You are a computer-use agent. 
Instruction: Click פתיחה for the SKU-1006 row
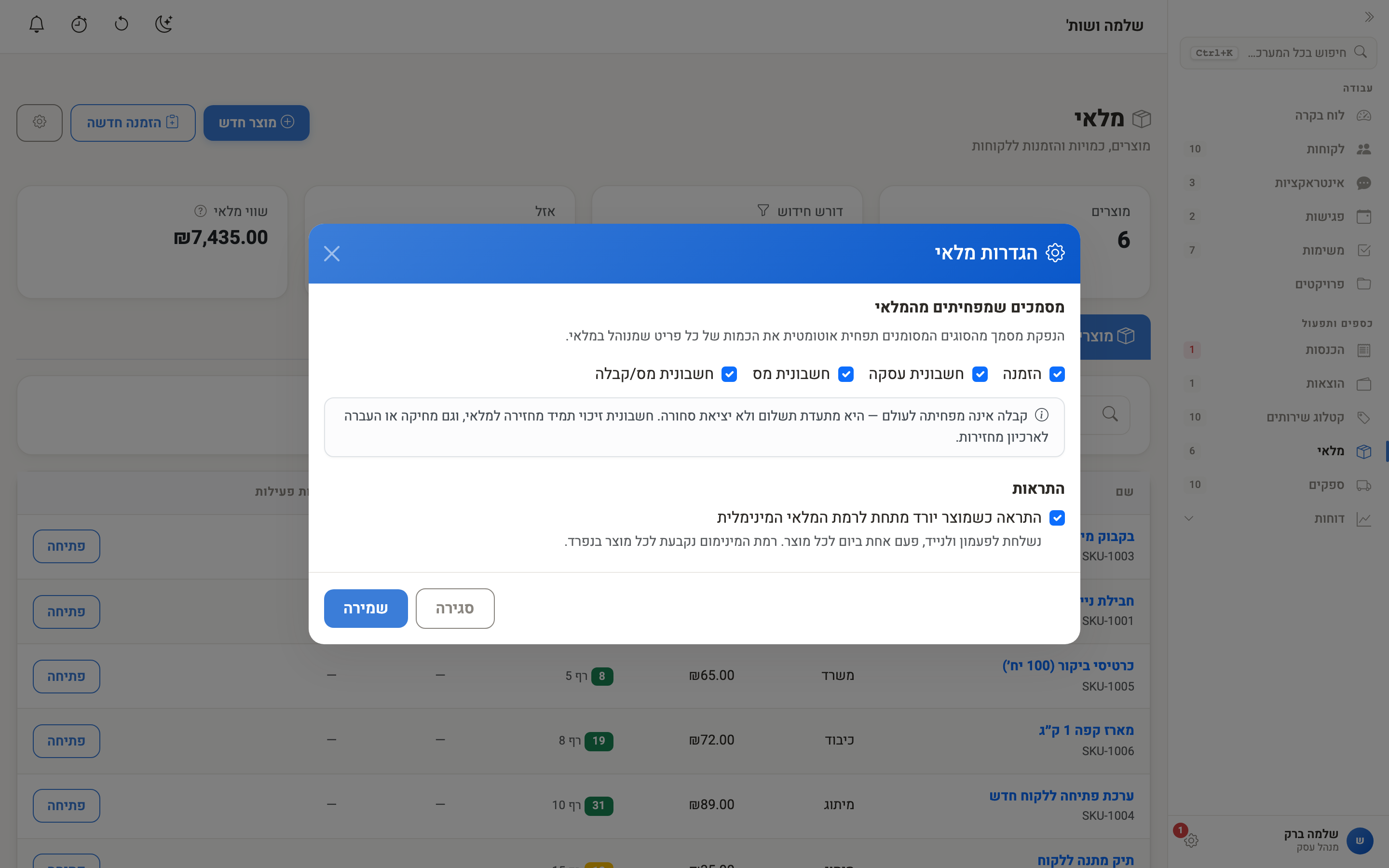(x=67, y=741)
